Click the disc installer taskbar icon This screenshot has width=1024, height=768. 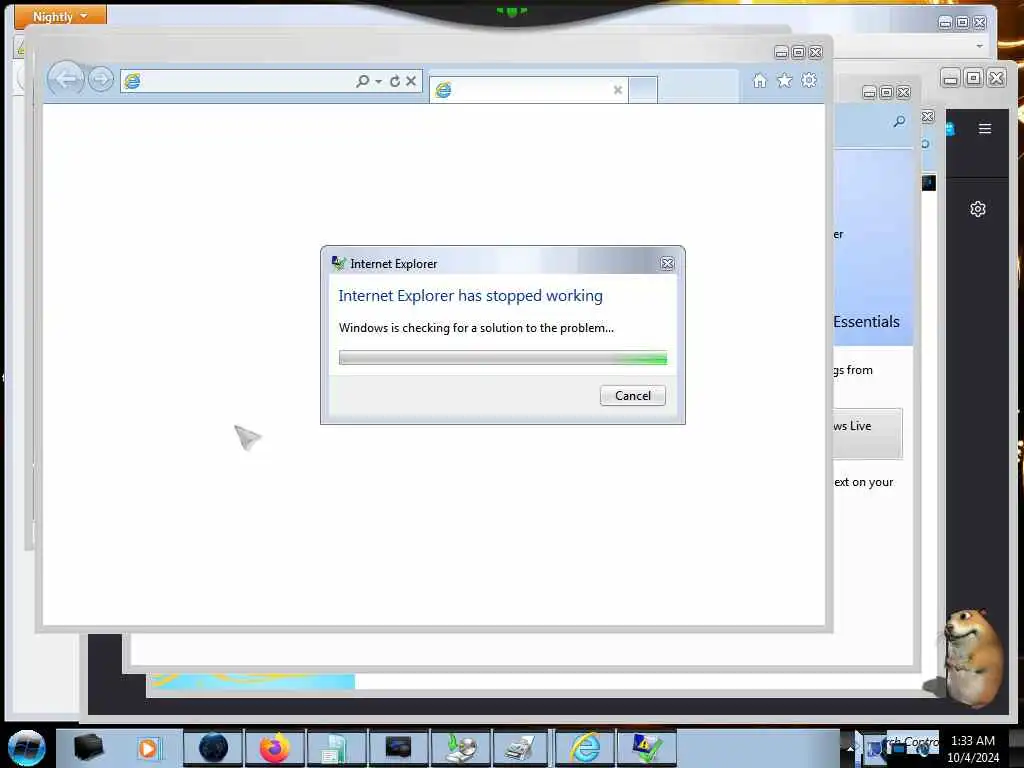460,747
